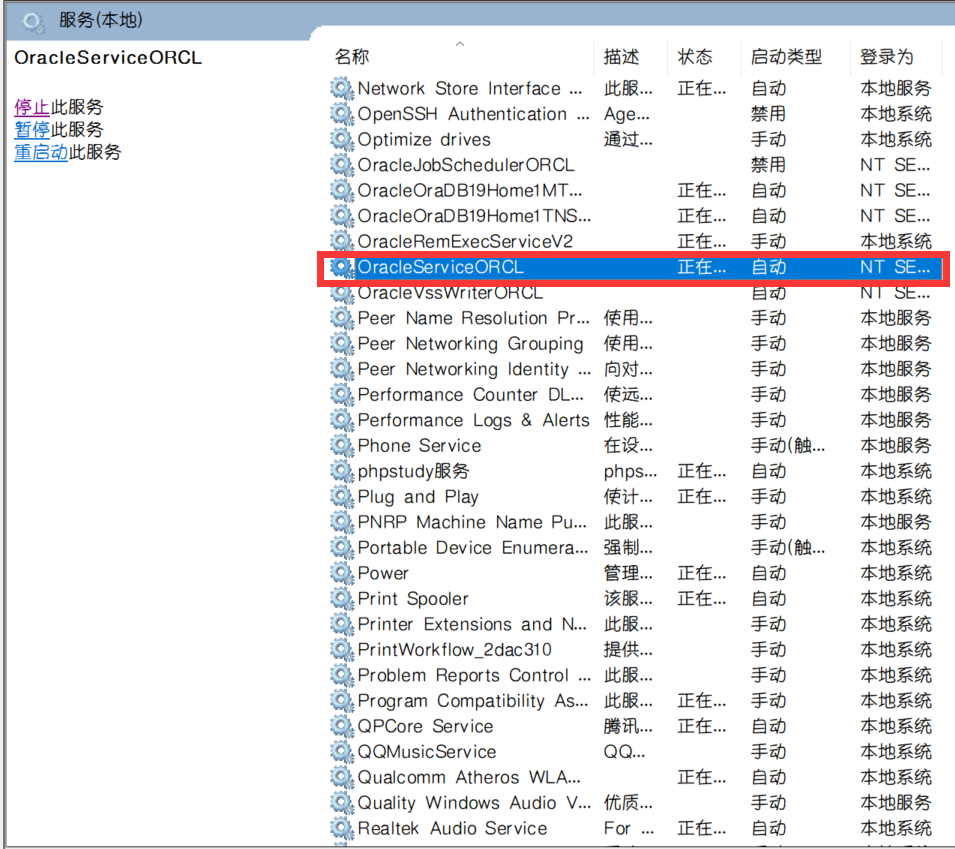Select the phpstudy服务 name
The image size is (955, 849).
414,471
